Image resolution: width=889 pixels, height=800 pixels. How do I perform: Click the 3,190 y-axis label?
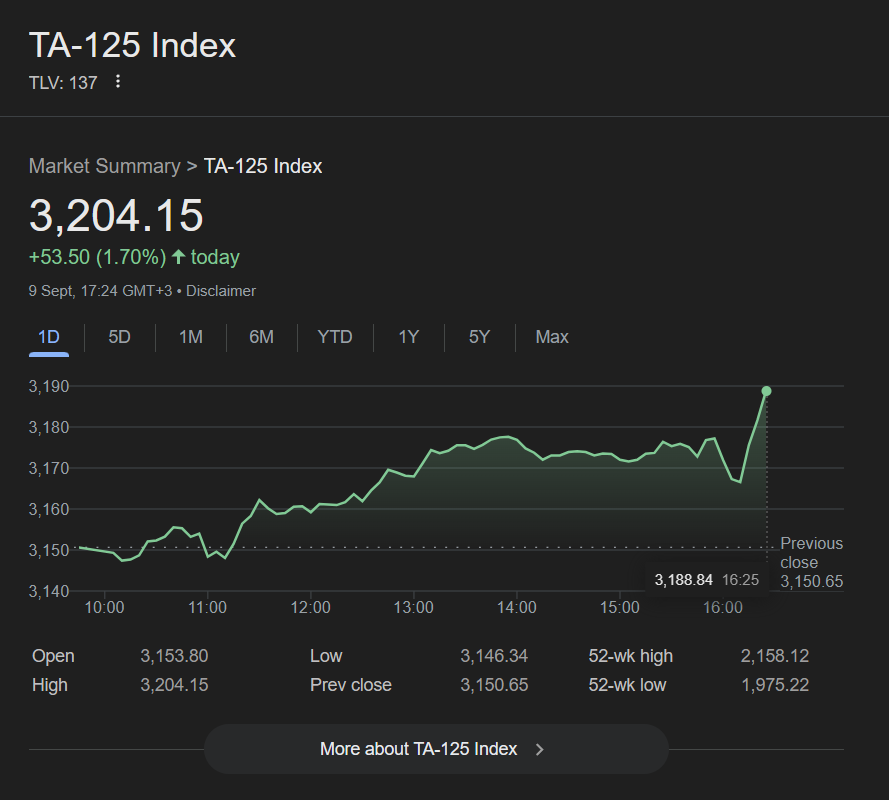(x=49, y=386)
